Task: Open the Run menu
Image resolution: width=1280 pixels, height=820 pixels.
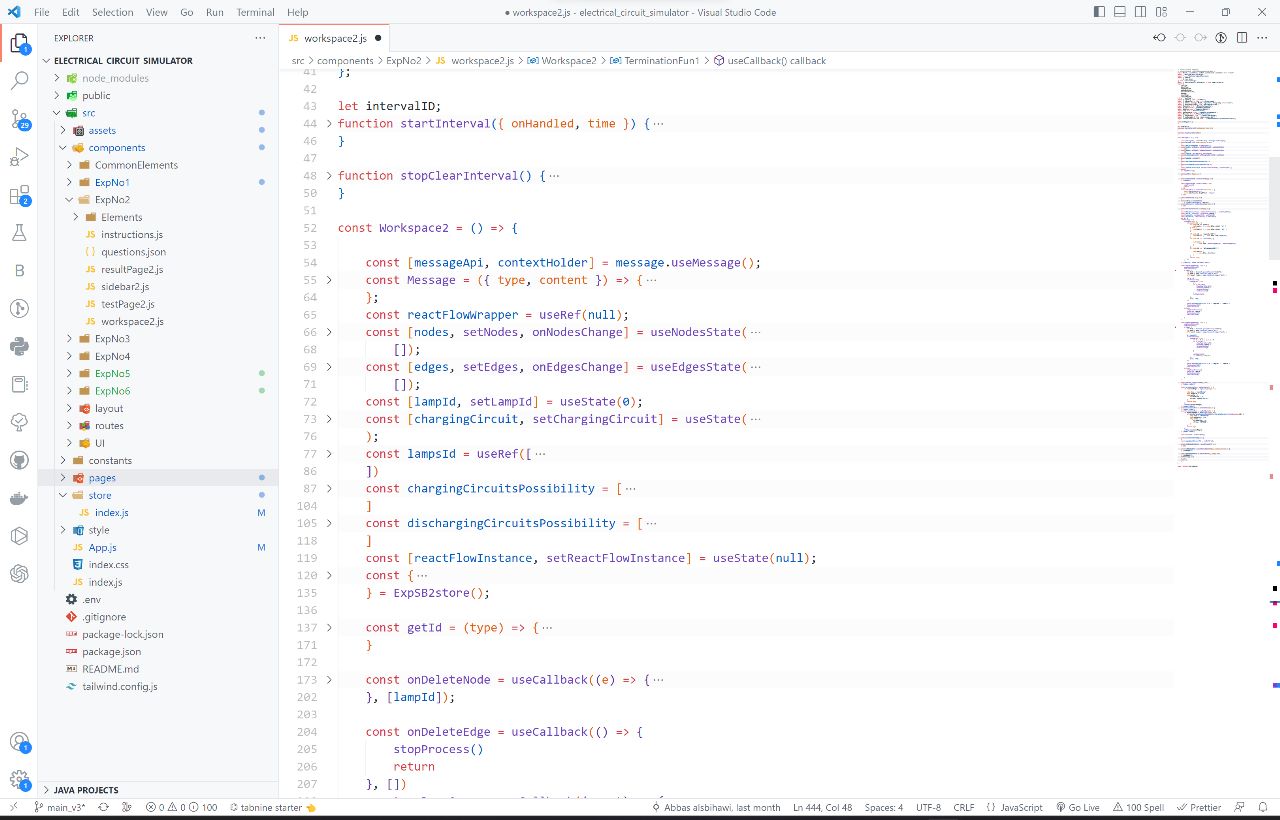Action: tap(215, 12)
